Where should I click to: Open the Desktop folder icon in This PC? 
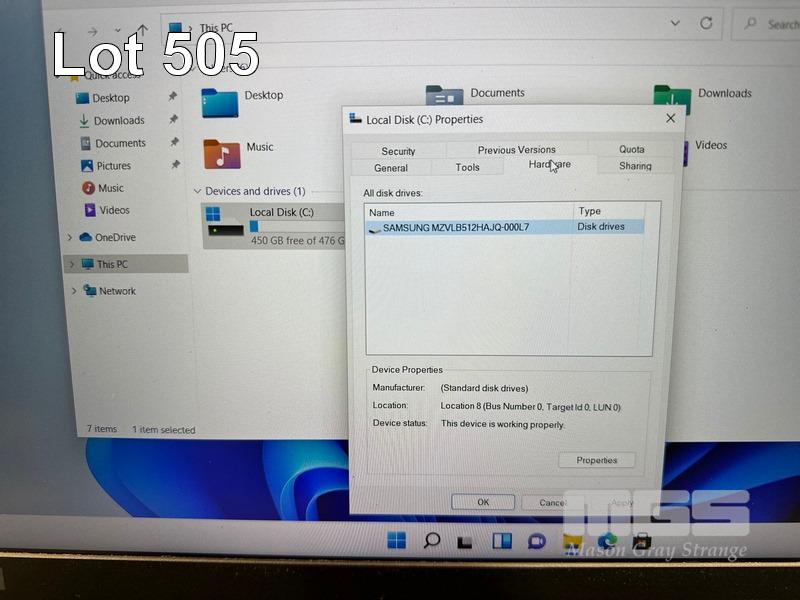click(x=218, y=102)
